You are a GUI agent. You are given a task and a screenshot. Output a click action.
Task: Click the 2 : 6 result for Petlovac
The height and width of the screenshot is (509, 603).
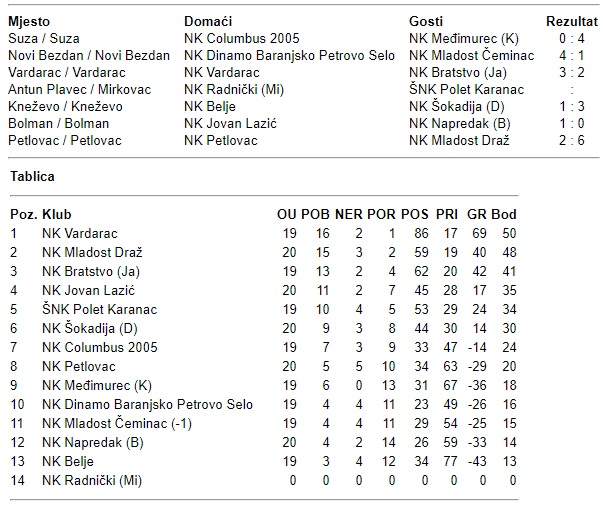[x=572, y=140]
